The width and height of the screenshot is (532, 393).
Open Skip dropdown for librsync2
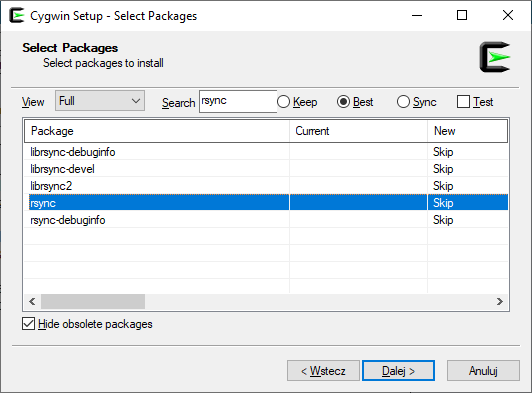(443, 186)
